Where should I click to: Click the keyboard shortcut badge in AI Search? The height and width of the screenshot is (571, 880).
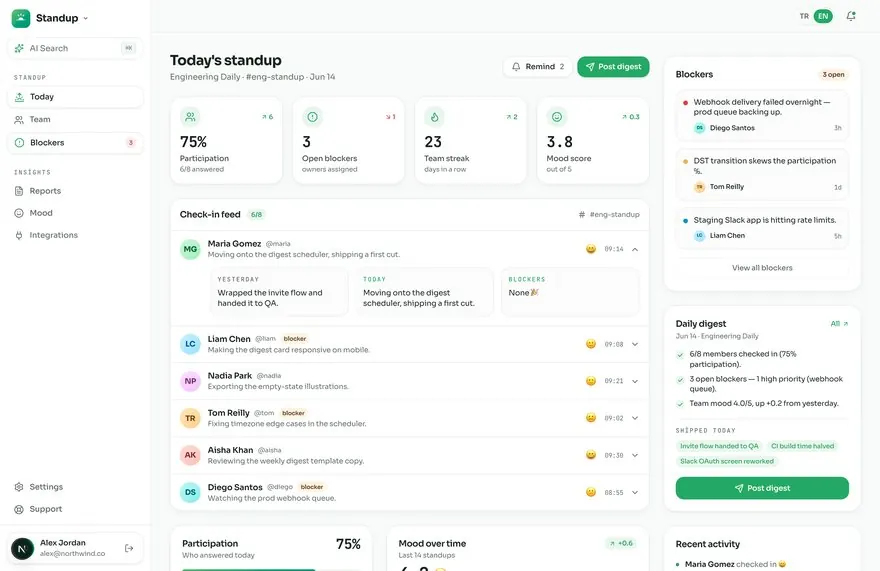click(129, 48)
